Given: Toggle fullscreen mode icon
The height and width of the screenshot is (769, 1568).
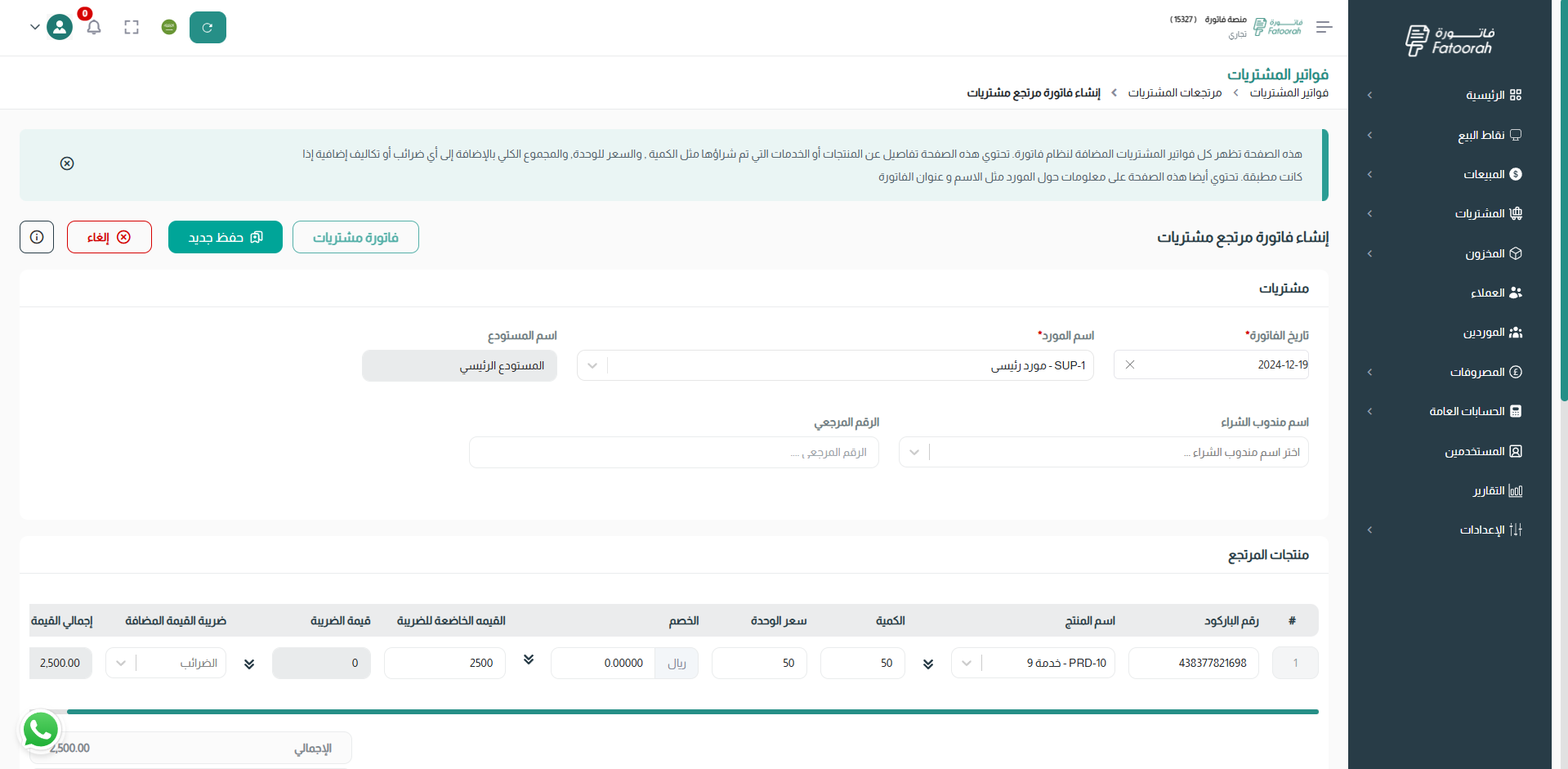Looking at the screenshot, I should pos(132,28).
